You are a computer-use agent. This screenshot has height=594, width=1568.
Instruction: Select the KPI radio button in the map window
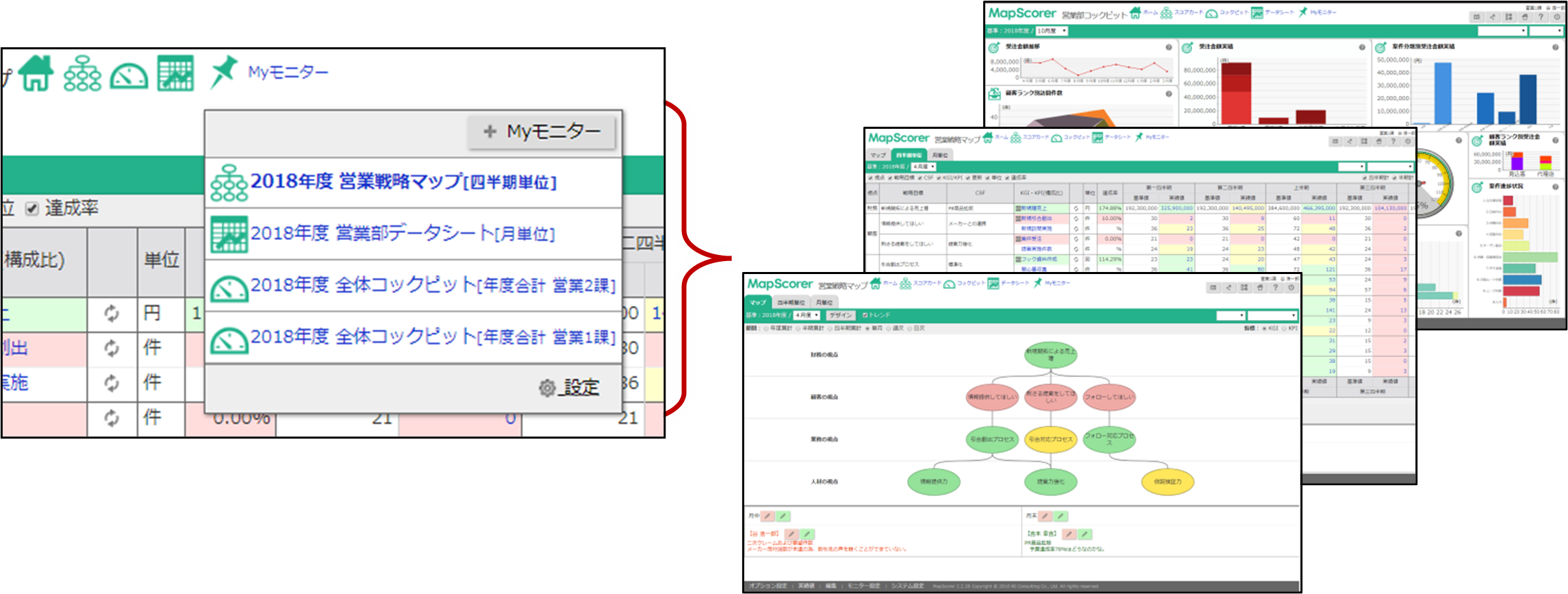click(1285, 328)
